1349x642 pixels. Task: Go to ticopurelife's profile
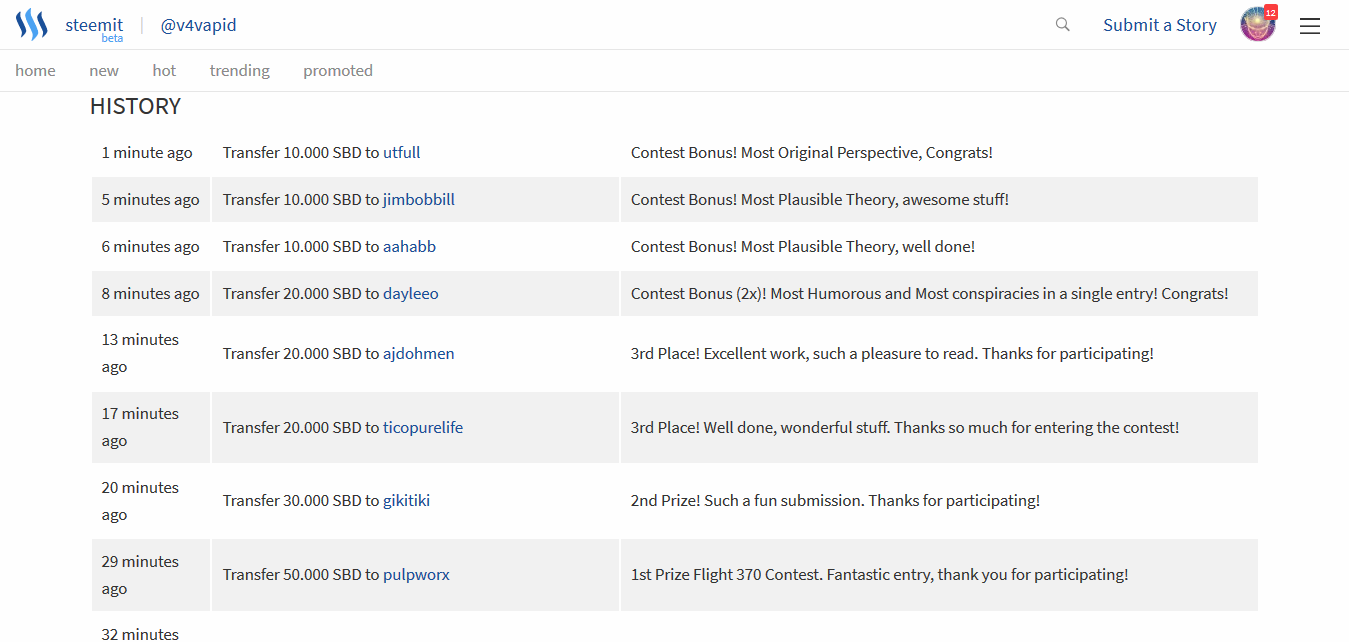coord(423,428)
